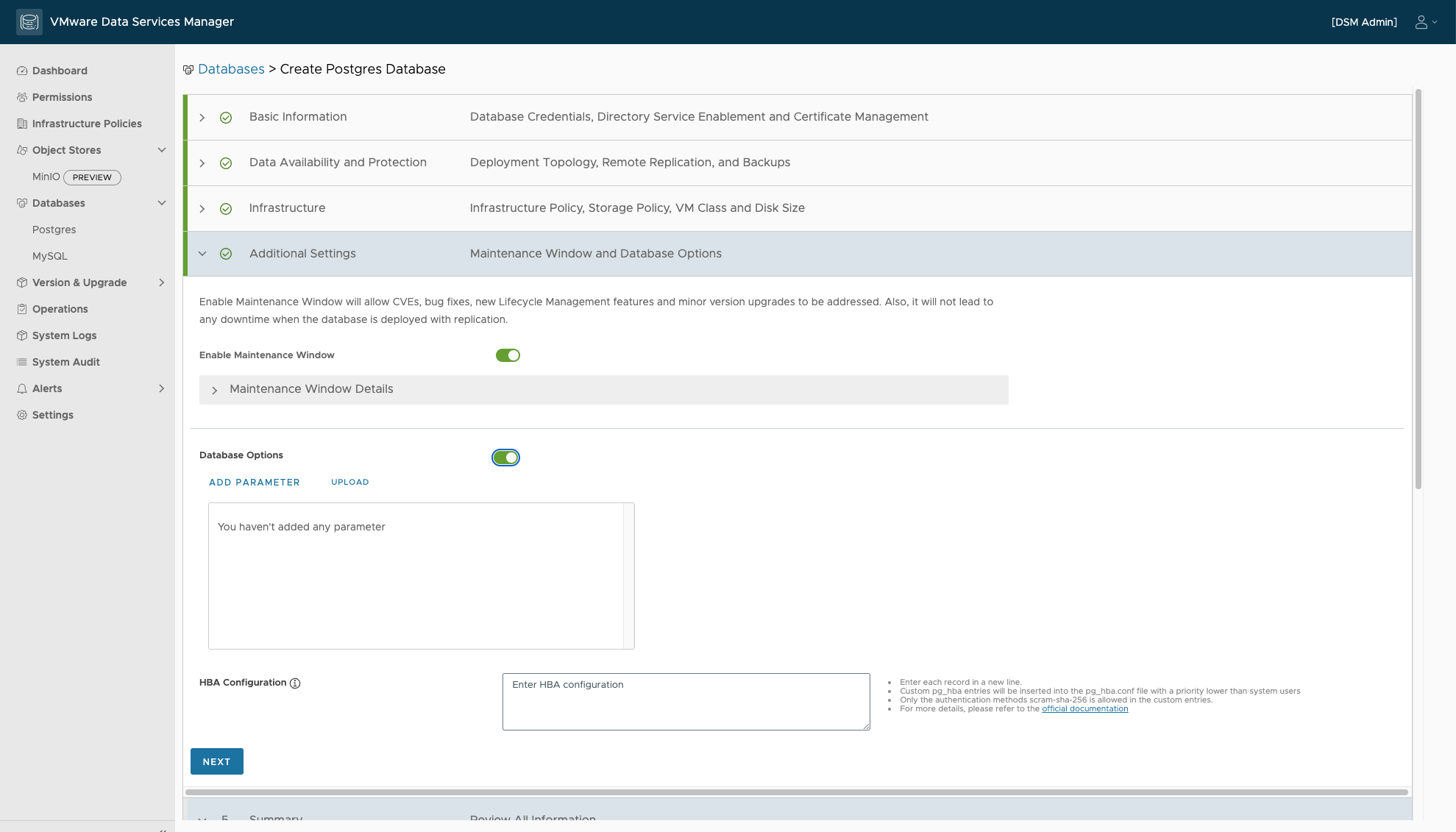Click into the HBA configuration text area
Viewport: 1456px width, 832px height.
tap(686, 702)
